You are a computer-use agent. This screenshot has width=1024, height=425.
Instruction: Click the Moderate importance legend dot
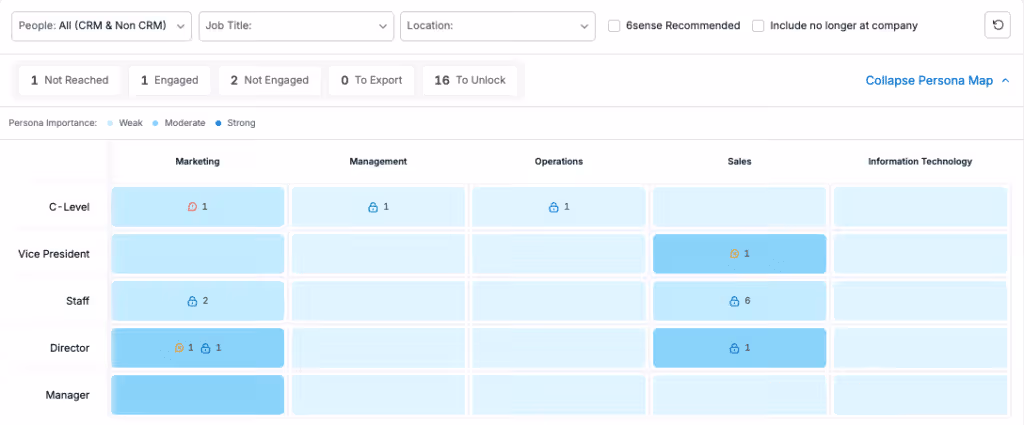(x=155, y=123)
